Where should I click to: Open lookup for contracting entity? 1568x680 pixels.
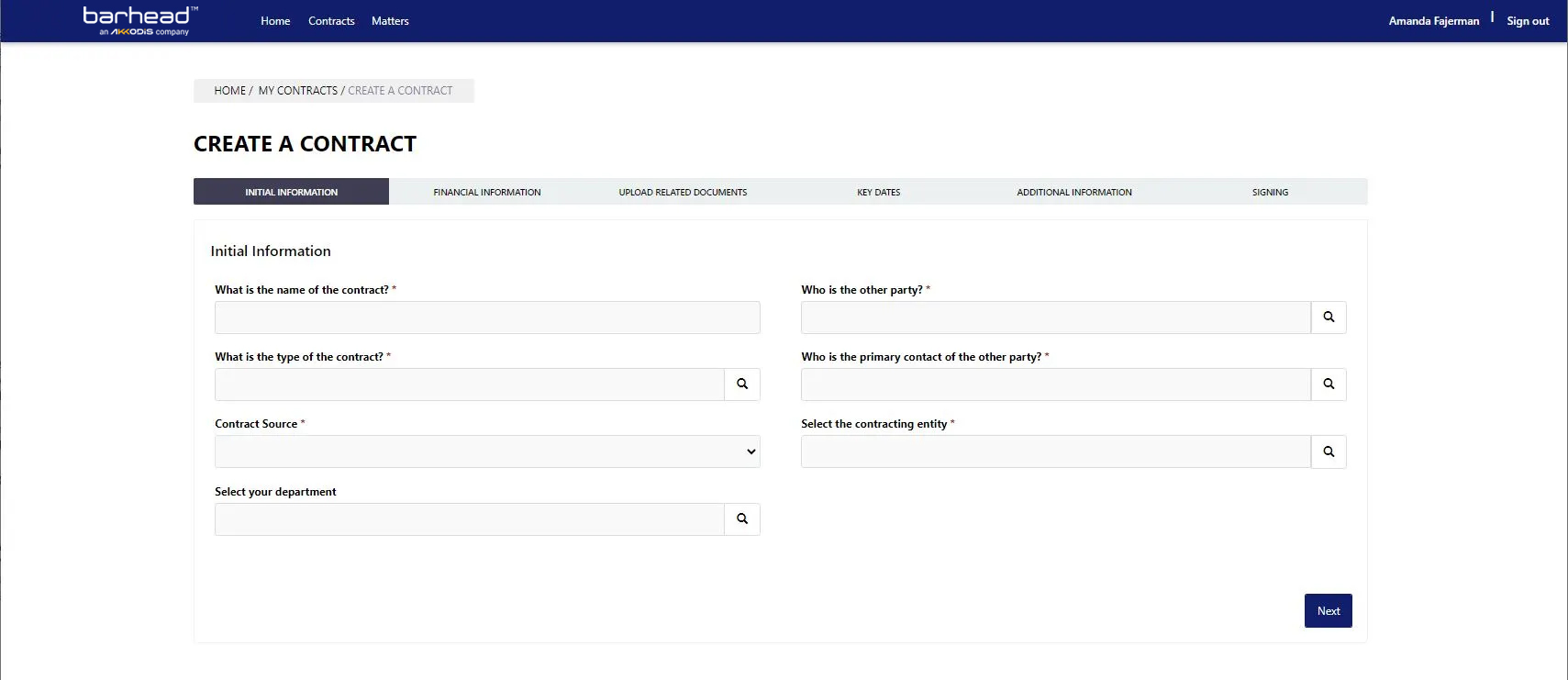1329,451
